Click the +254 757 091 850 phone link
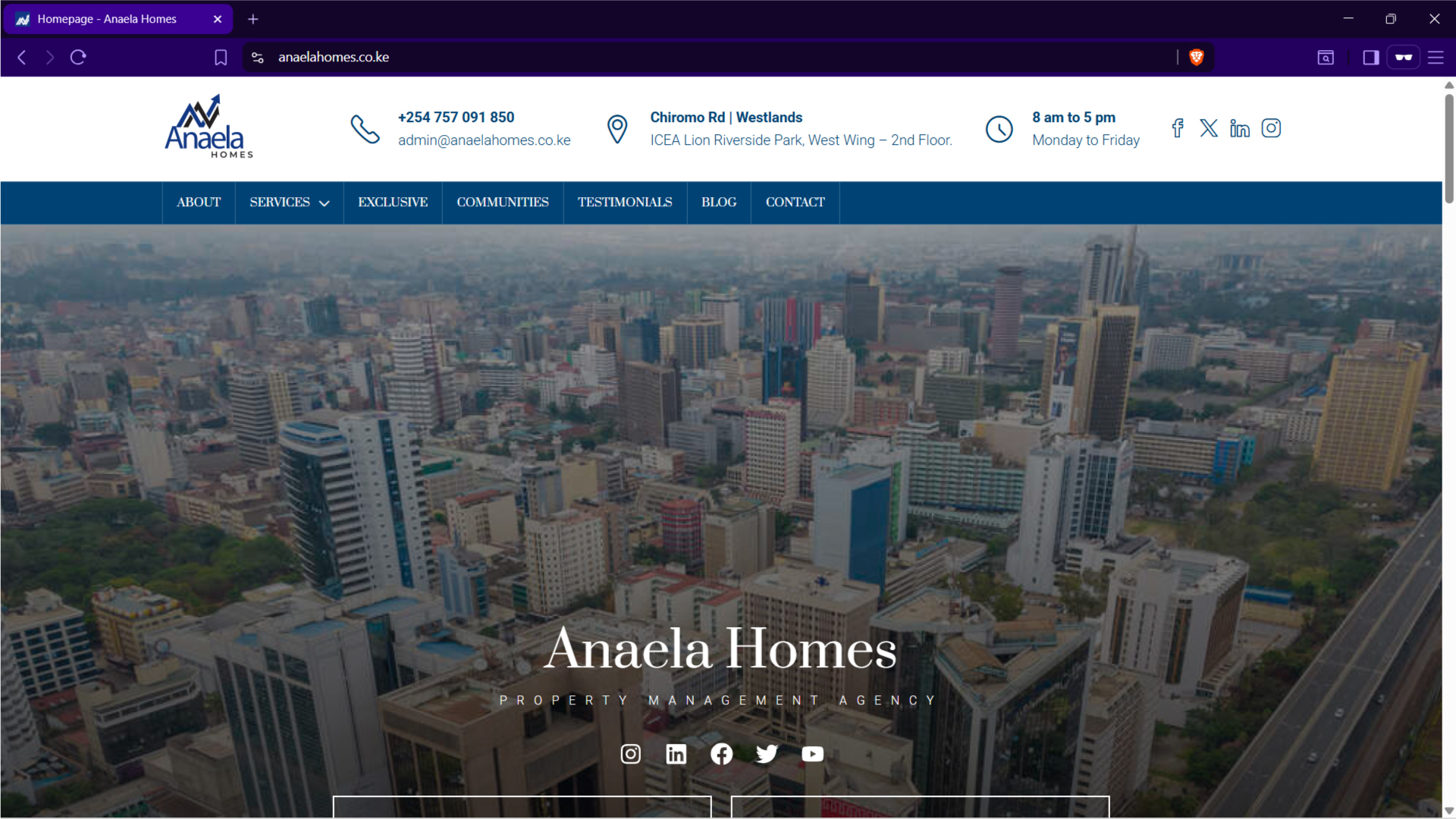 pos(456,118)
